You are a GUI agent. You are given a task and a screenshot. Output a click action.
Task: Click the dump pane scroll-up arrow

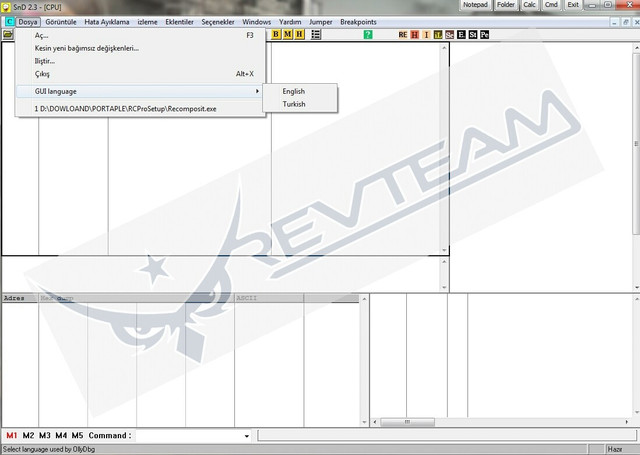click(364, 299)
